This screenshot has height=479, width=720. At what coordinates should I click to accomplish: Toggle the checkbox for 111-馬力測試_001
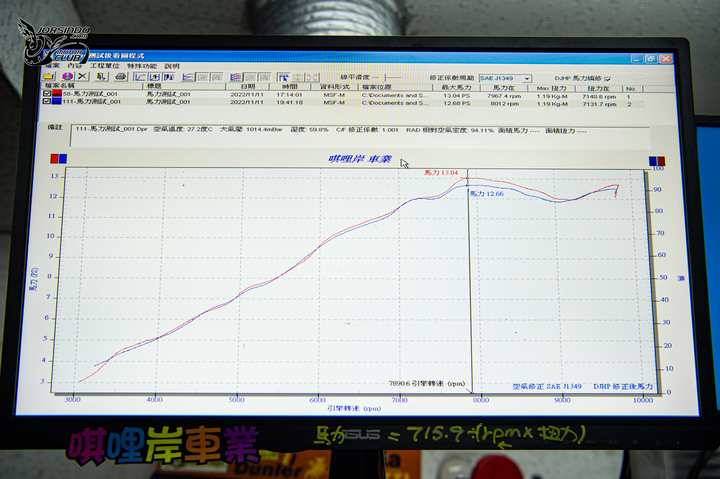tap(47, 101)
